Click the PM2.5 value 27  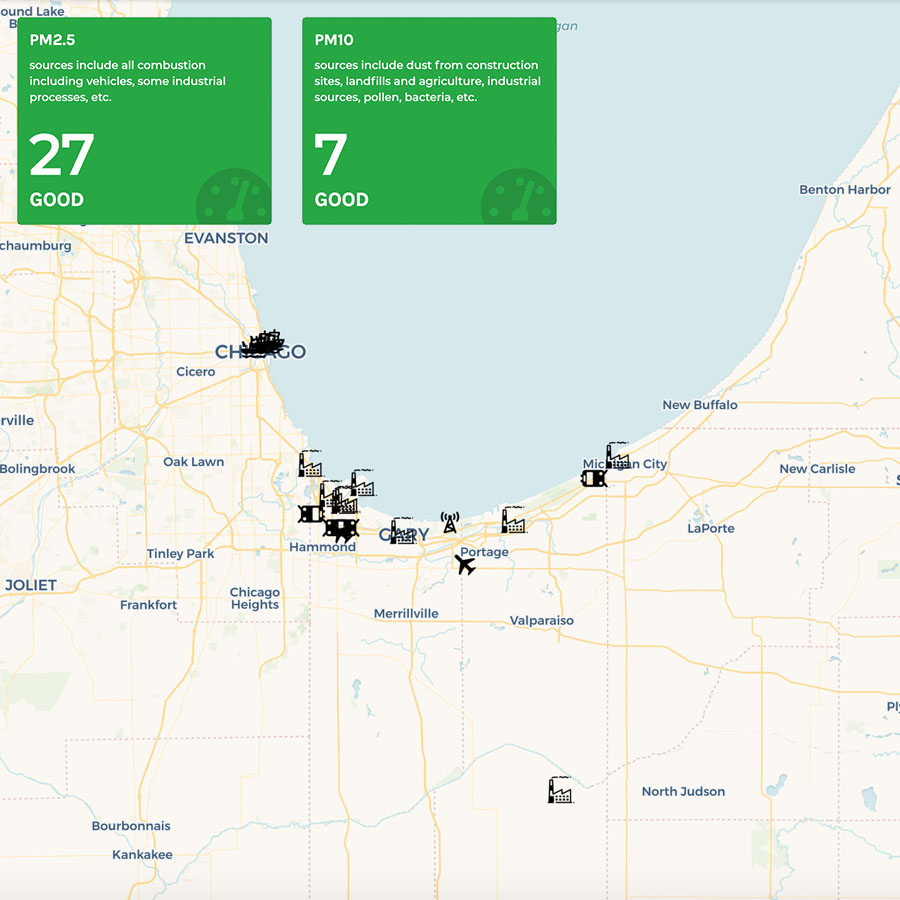62,155
